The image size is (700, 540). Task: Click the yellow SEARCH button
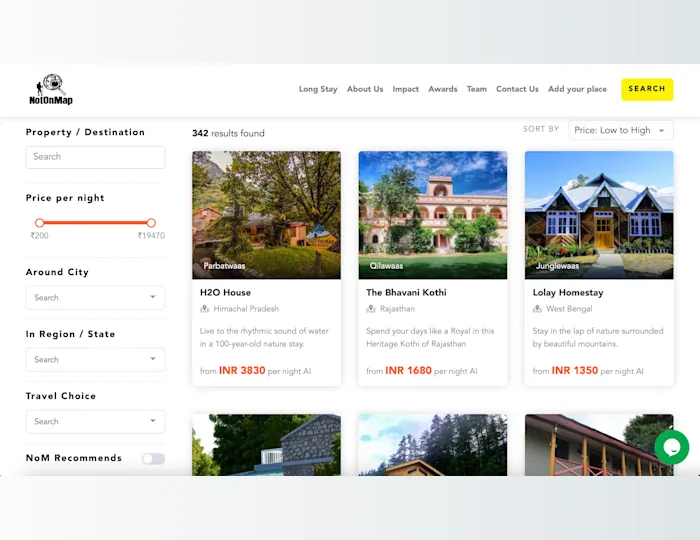[647, 89]
